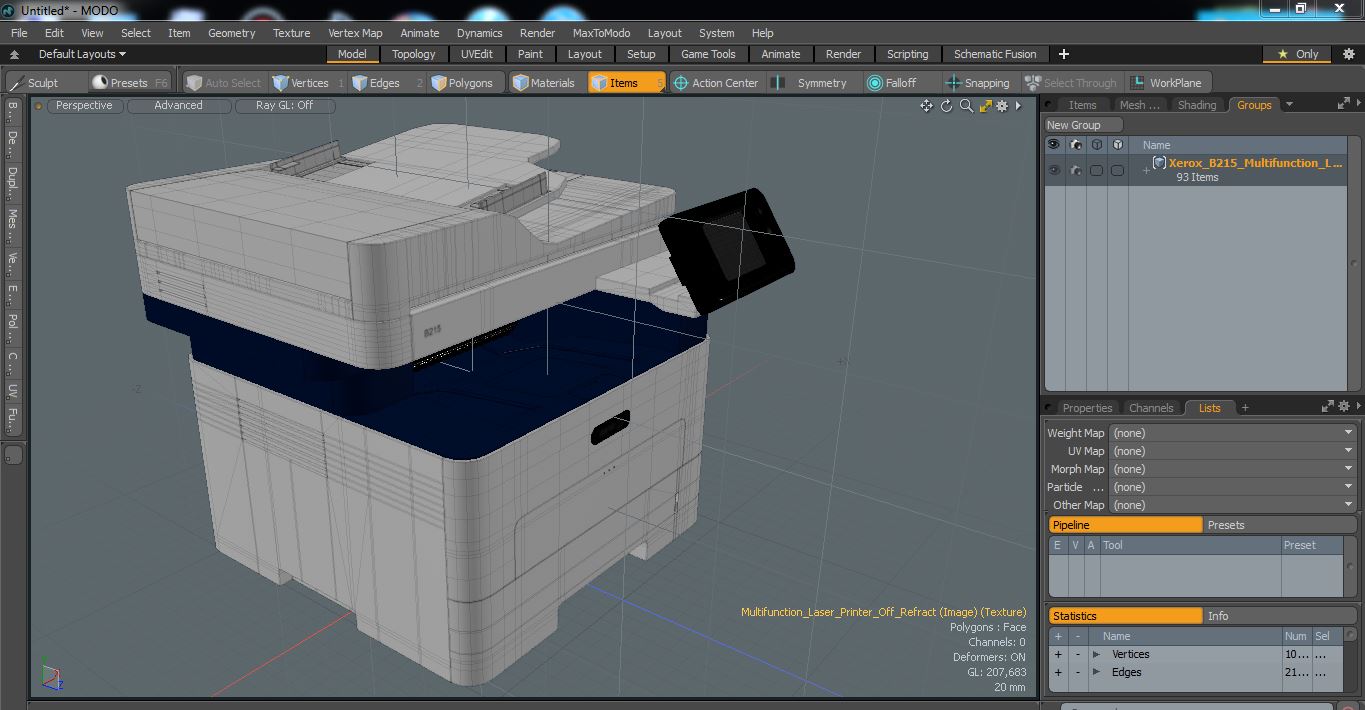The width and height of the screenshot is (1365, 710).
Task: Toggle Auto Select
Action: [224, 83]
